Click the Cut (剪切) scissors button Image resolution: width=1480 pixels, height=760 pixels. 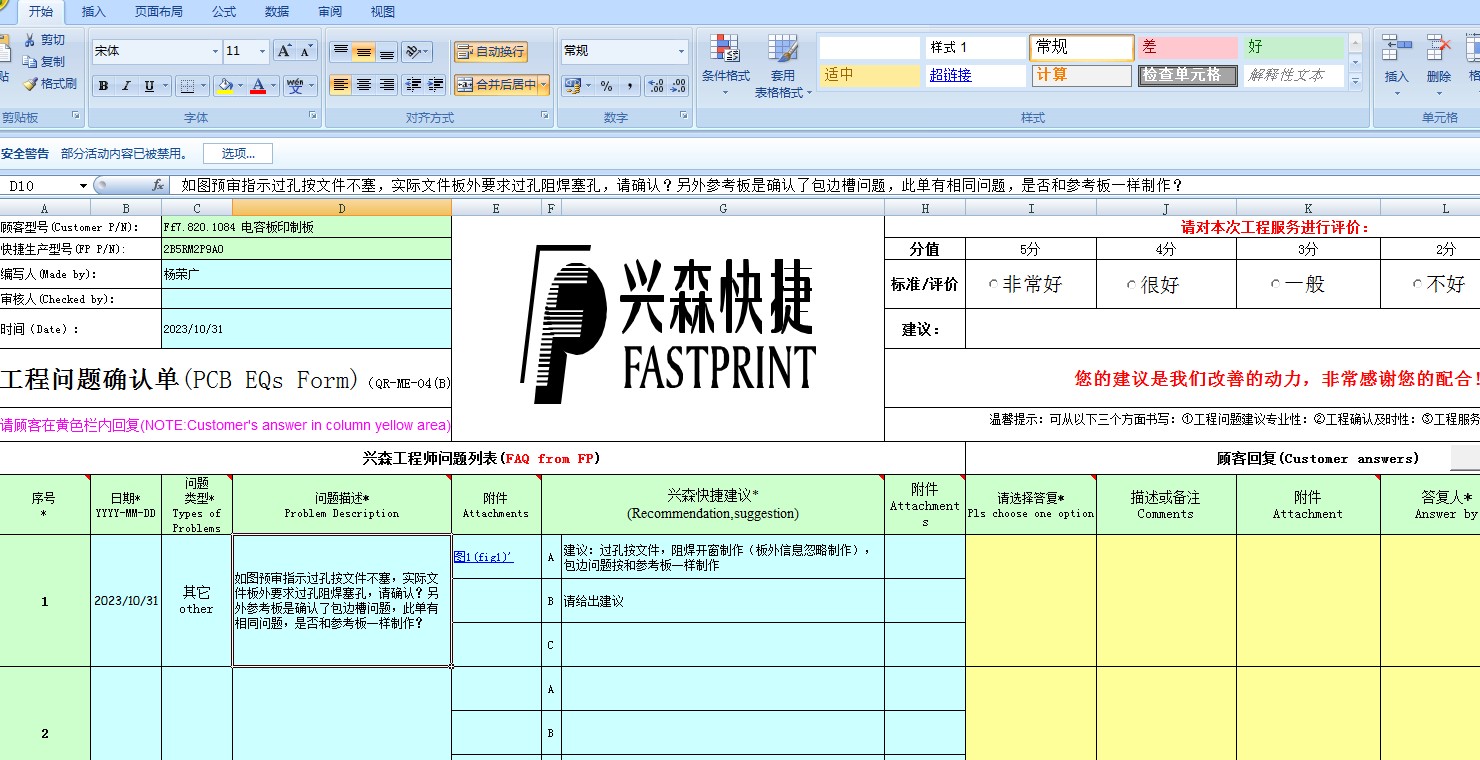(44, 40)
